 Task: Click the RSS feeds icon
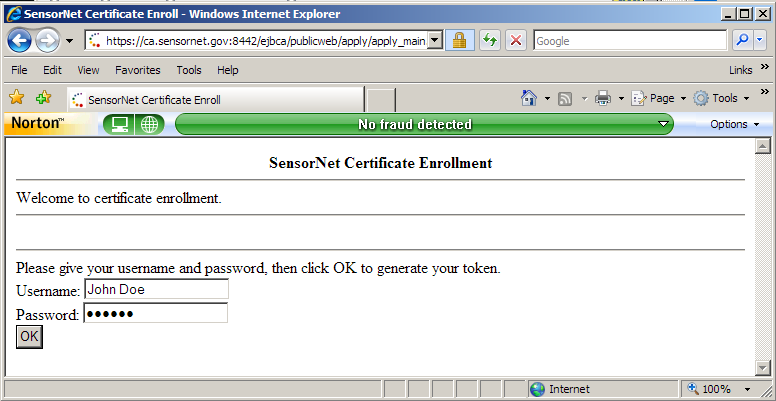click(565, 99)
